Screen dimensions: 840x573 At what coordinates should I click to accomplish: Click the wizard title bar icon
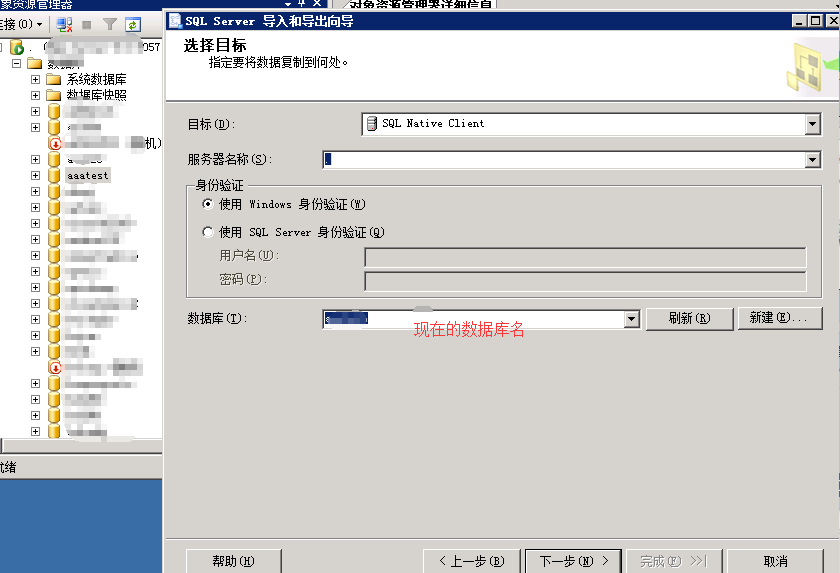pos(175,21)
